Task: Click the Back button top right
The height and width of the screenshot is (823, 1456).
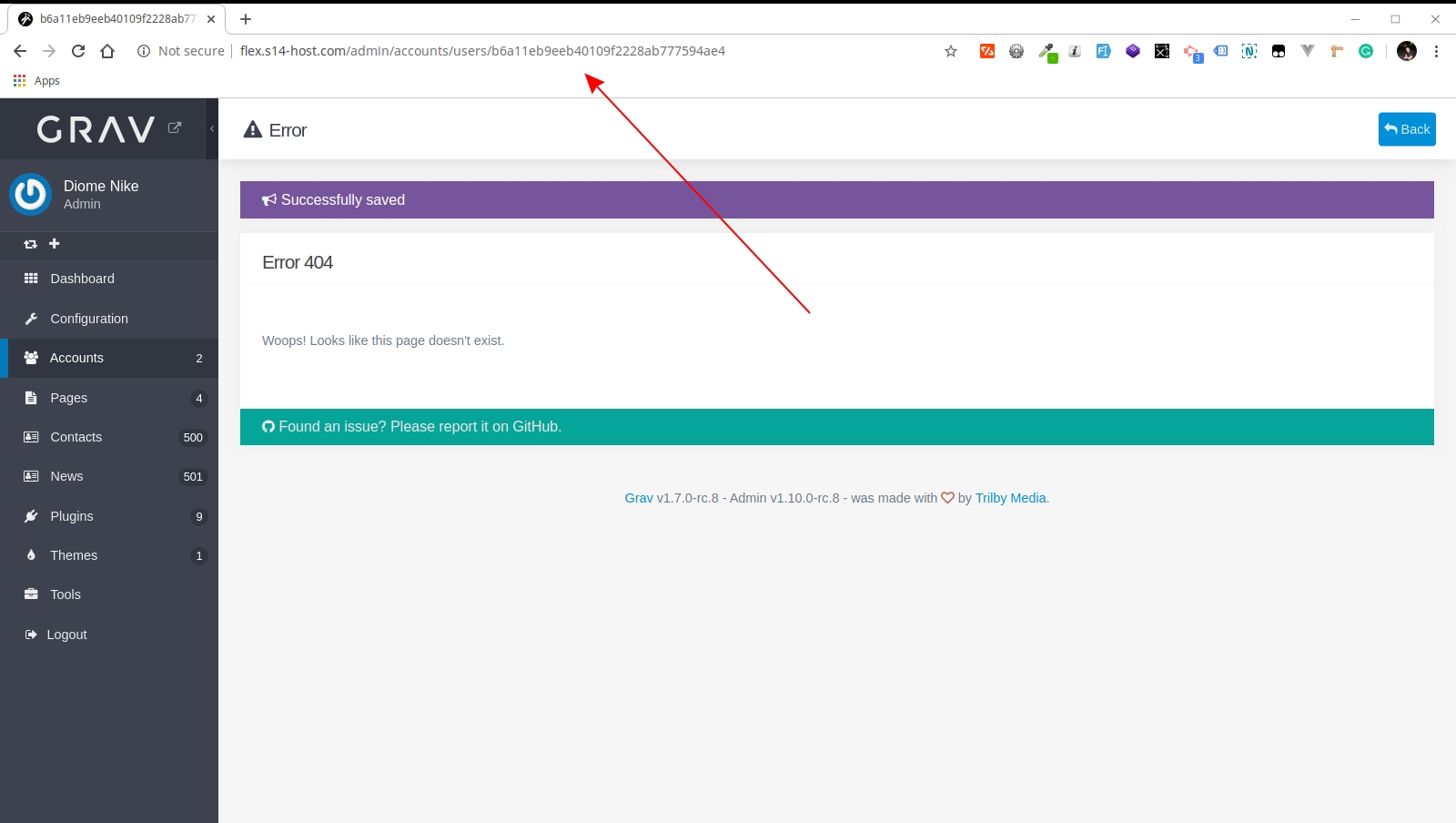Action: coord(1407,128)
